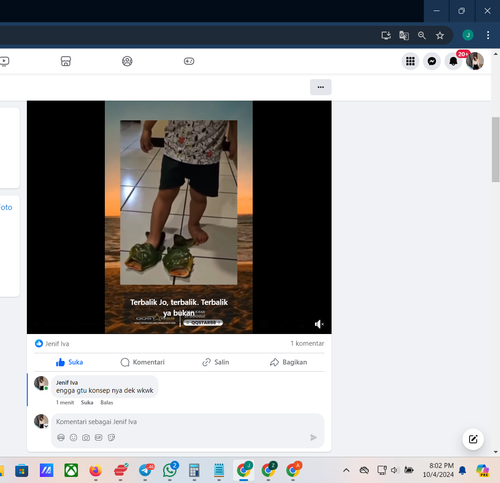Click scrollbar down arrow
Screen dimensions: 500x483
(x=496, y=452)
